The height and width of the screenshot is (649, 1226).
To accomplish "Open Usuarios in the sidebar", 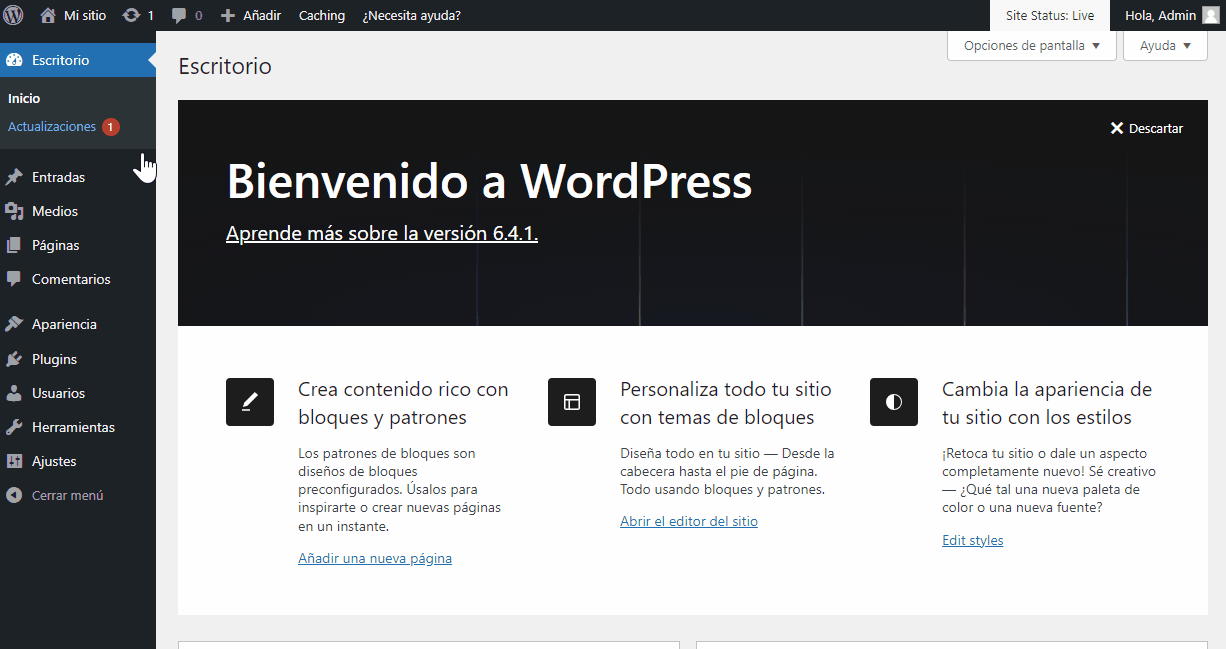I will pyautogui.click(x=78, y=393).
